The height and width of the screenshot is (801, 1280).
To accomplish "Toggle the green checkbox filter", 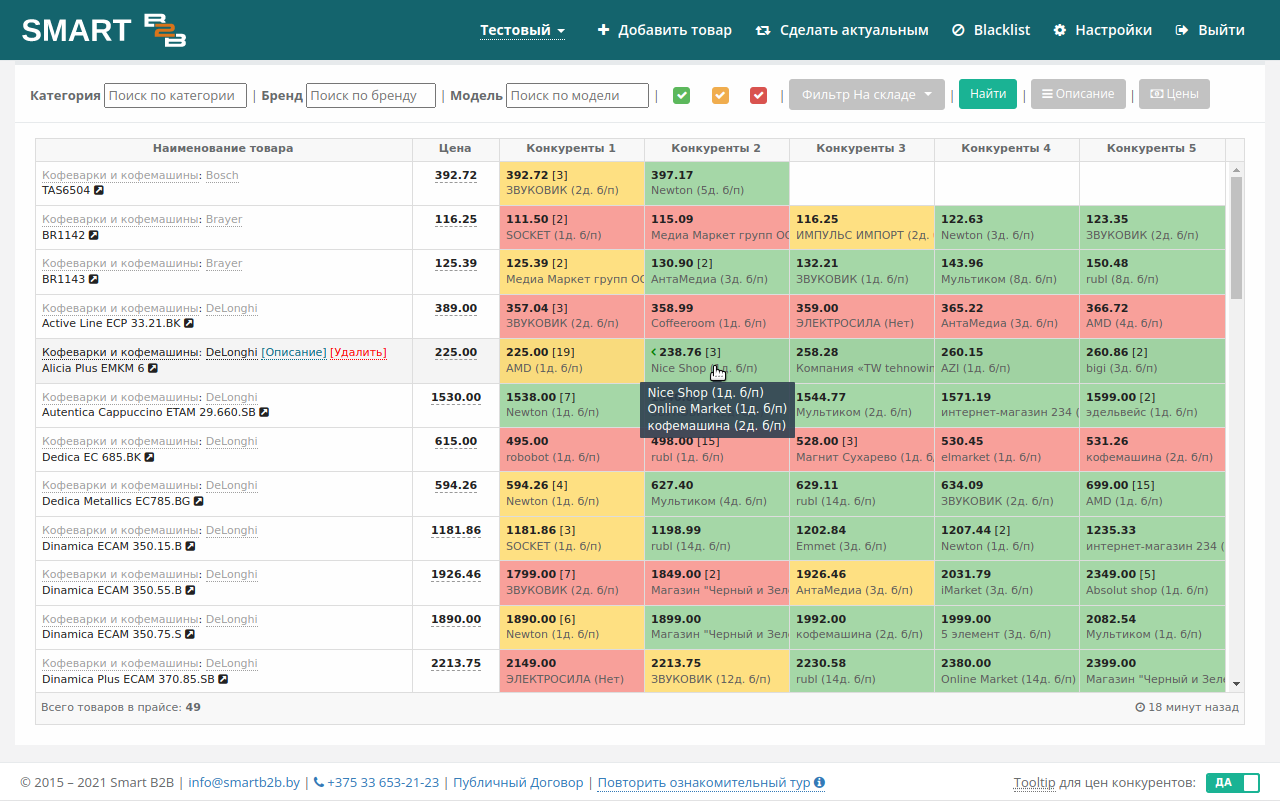I will pos(682,95).
